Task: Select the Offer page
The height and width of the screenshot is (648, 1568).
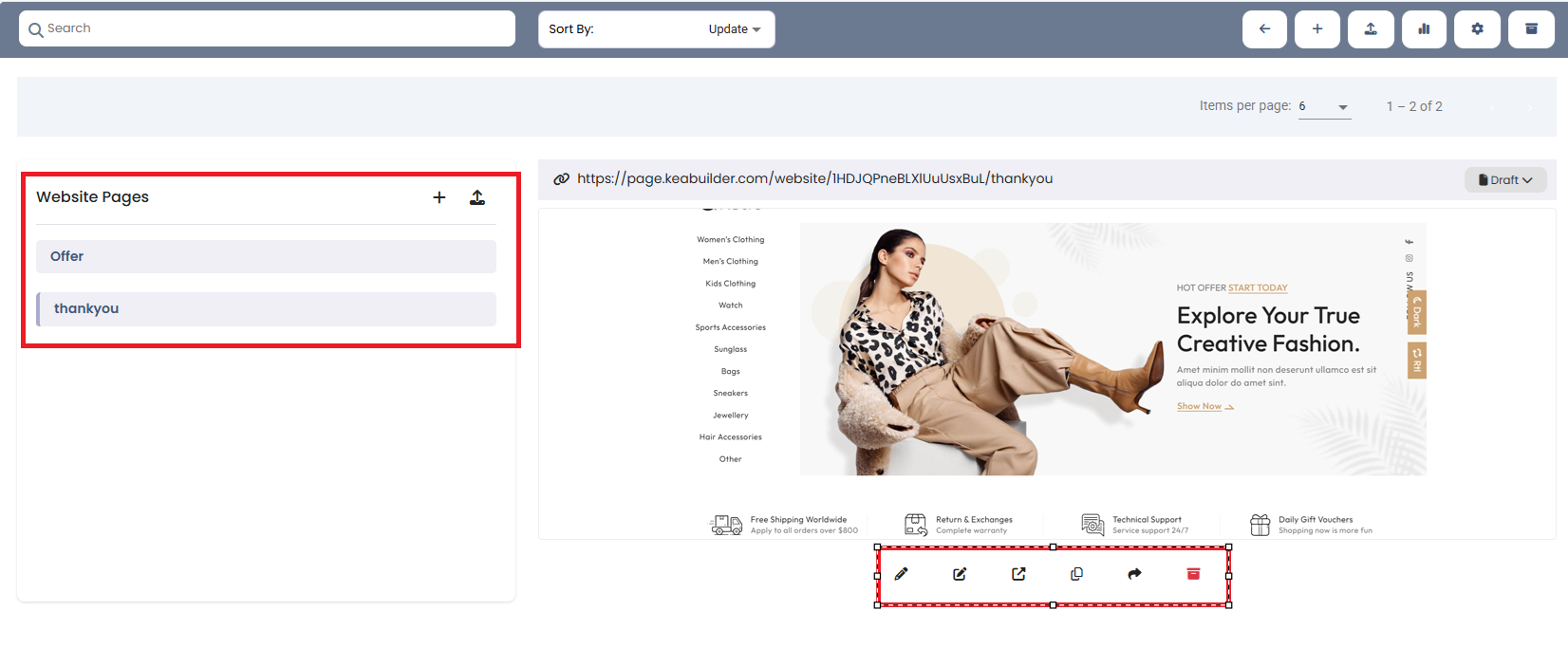Action: point(266,256)
